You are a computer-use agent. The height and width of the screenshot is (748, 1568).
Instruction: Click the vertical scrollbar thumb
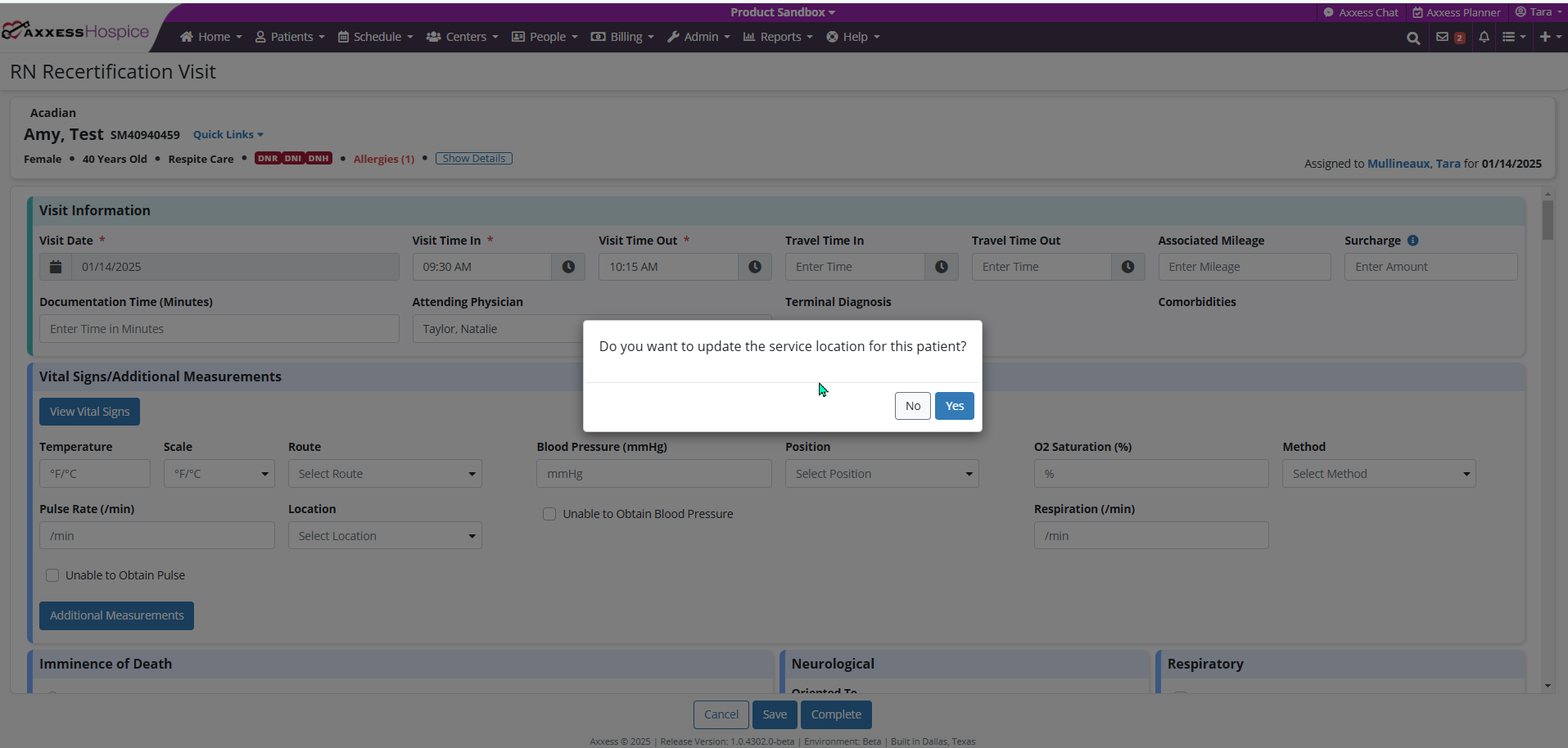pyautogui.click(x=1547, y=219)
